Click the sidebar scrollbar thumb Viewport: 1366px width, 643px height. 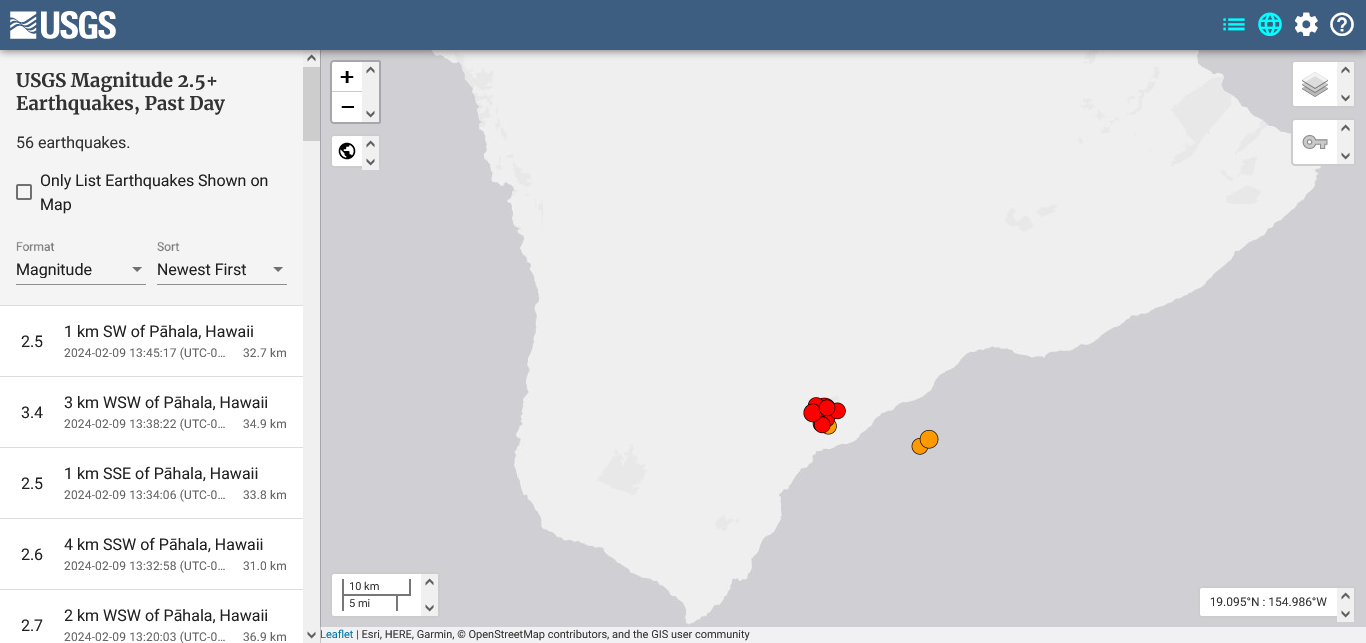(x=311, y=104)
